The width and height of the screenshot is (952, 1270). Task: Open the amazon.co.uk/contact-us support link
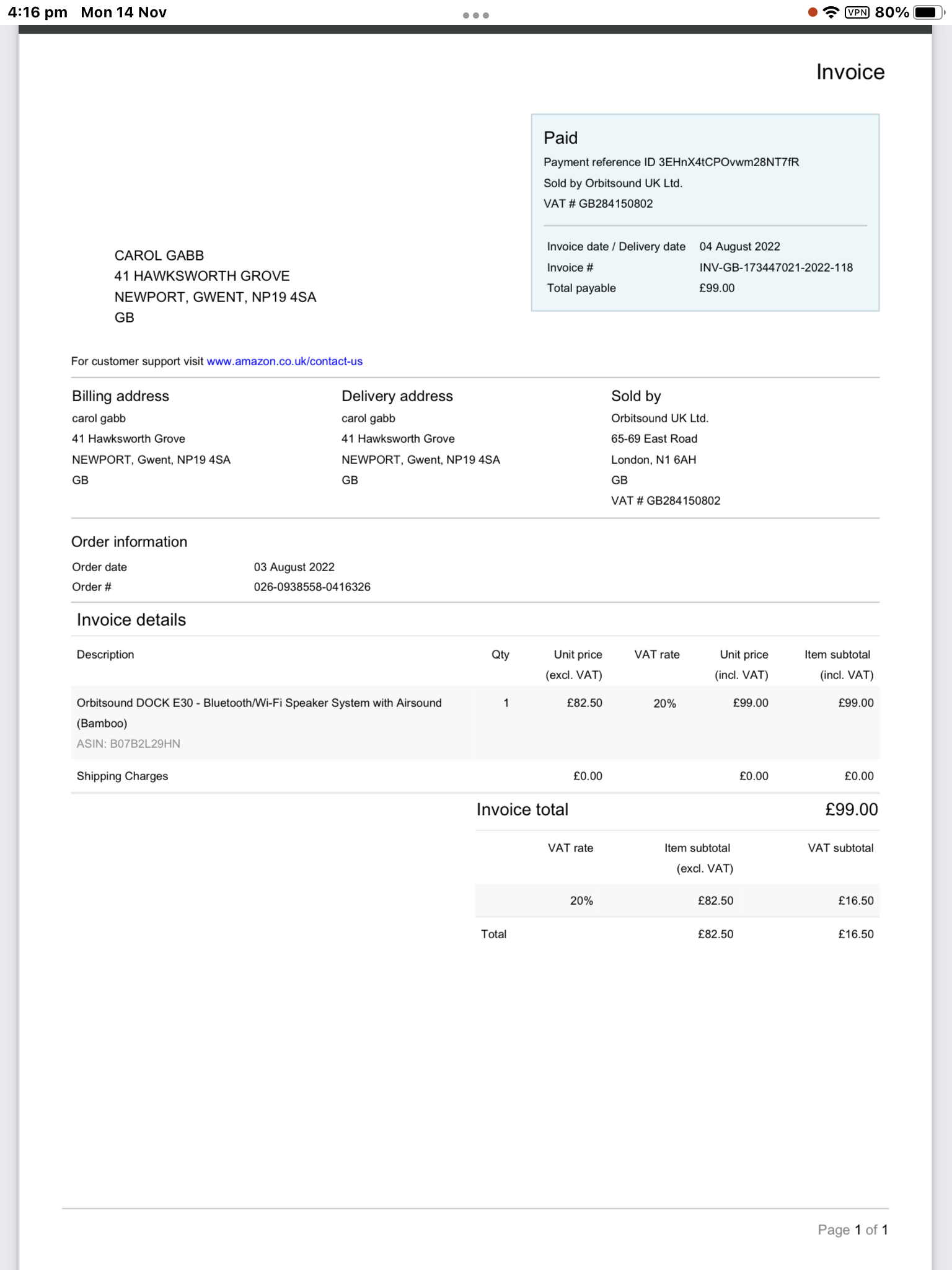[284, 361]
